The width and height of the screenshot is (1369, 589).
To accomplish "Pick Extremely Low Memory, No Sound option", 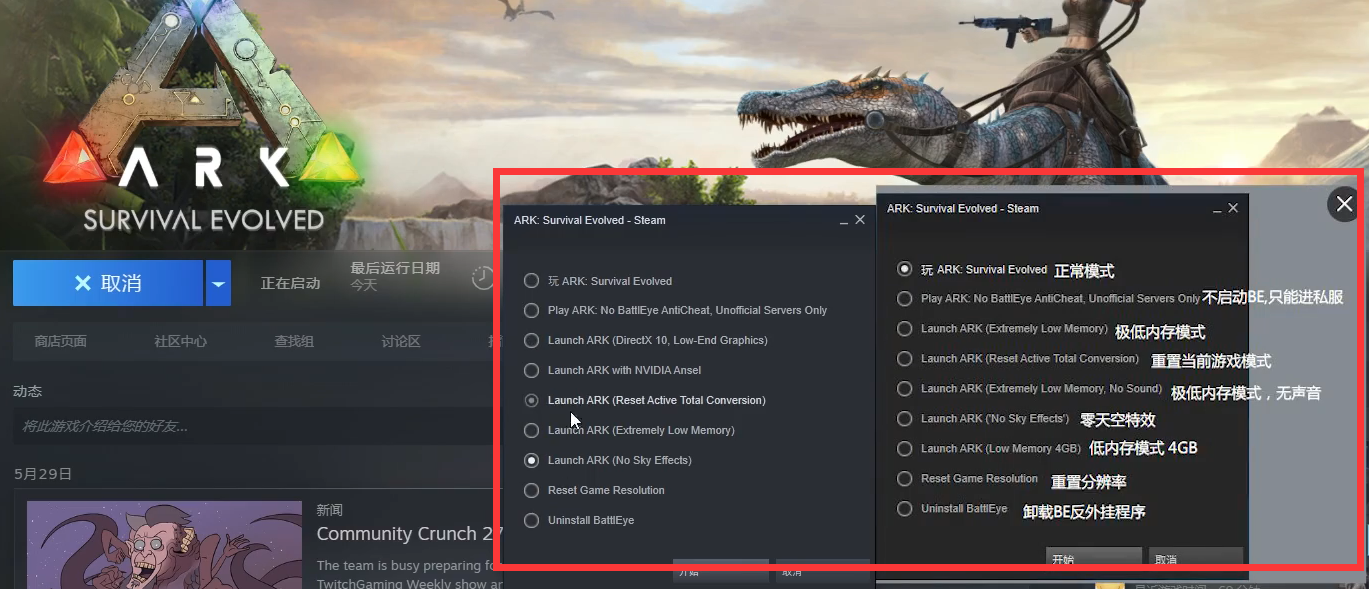I will (904, 389).
